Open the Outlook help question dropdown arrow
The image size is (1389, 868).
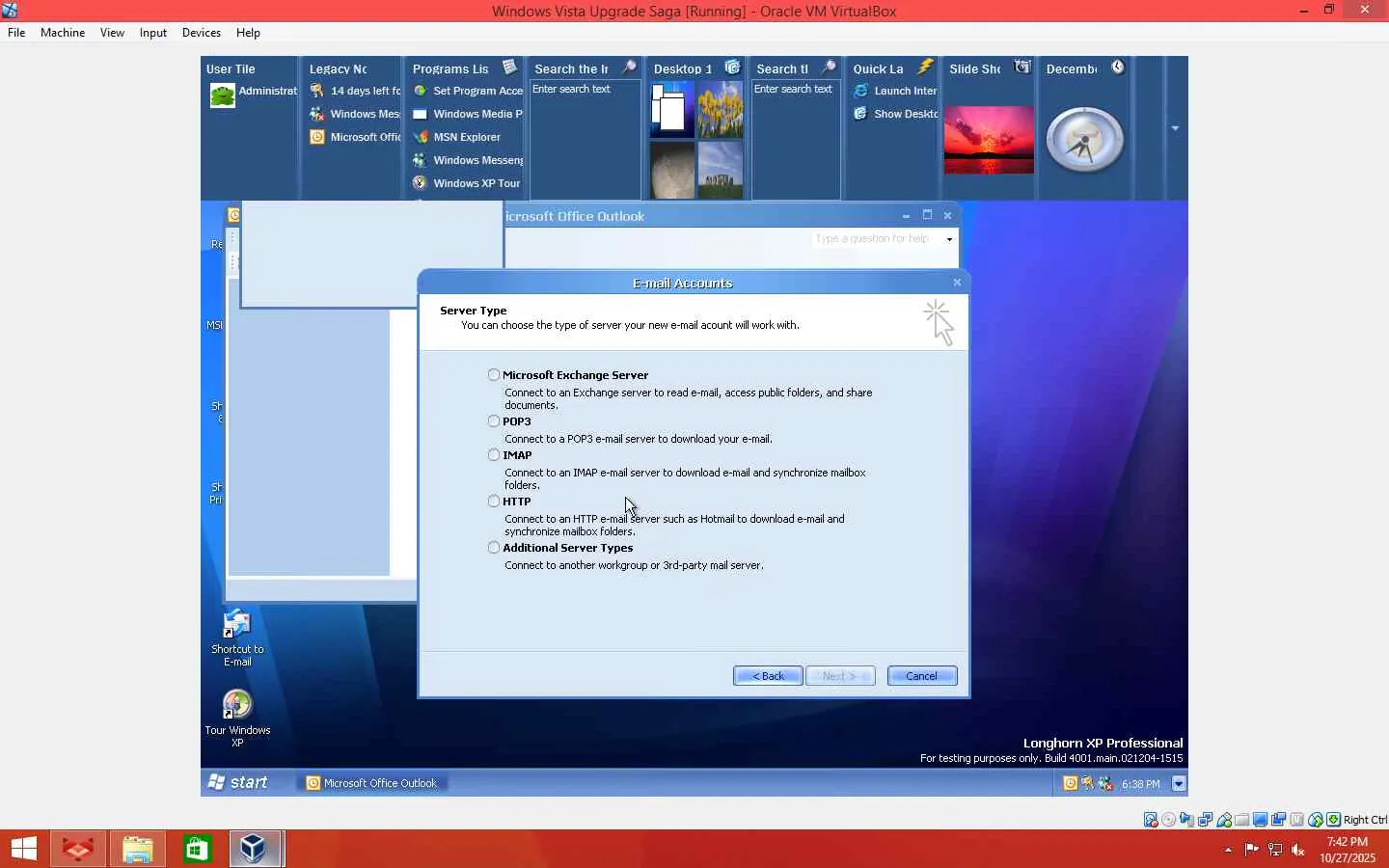[x=949, y=239]
